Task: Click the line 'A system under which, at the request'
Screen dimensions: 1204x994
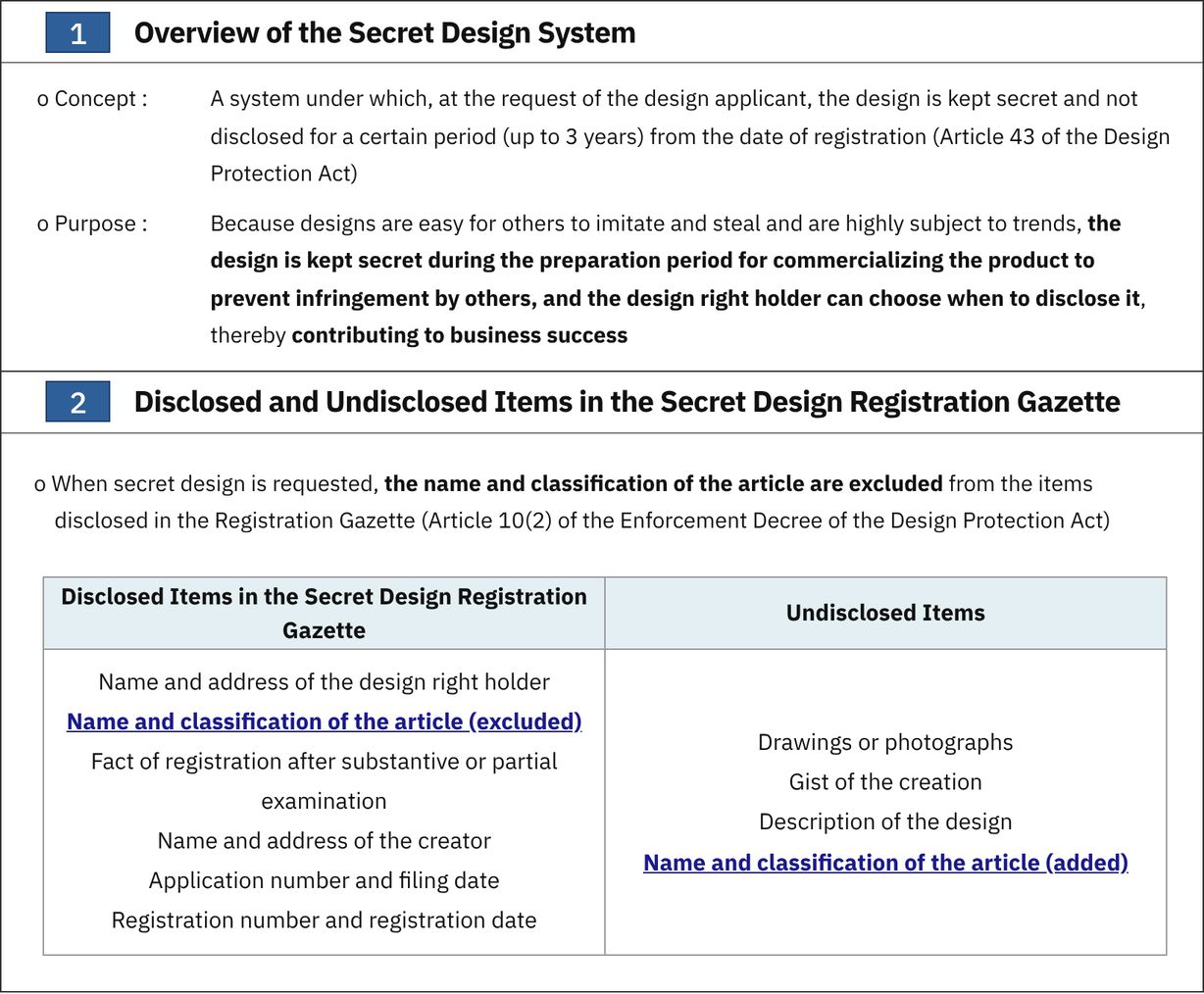Action: (x=674, y=99)
